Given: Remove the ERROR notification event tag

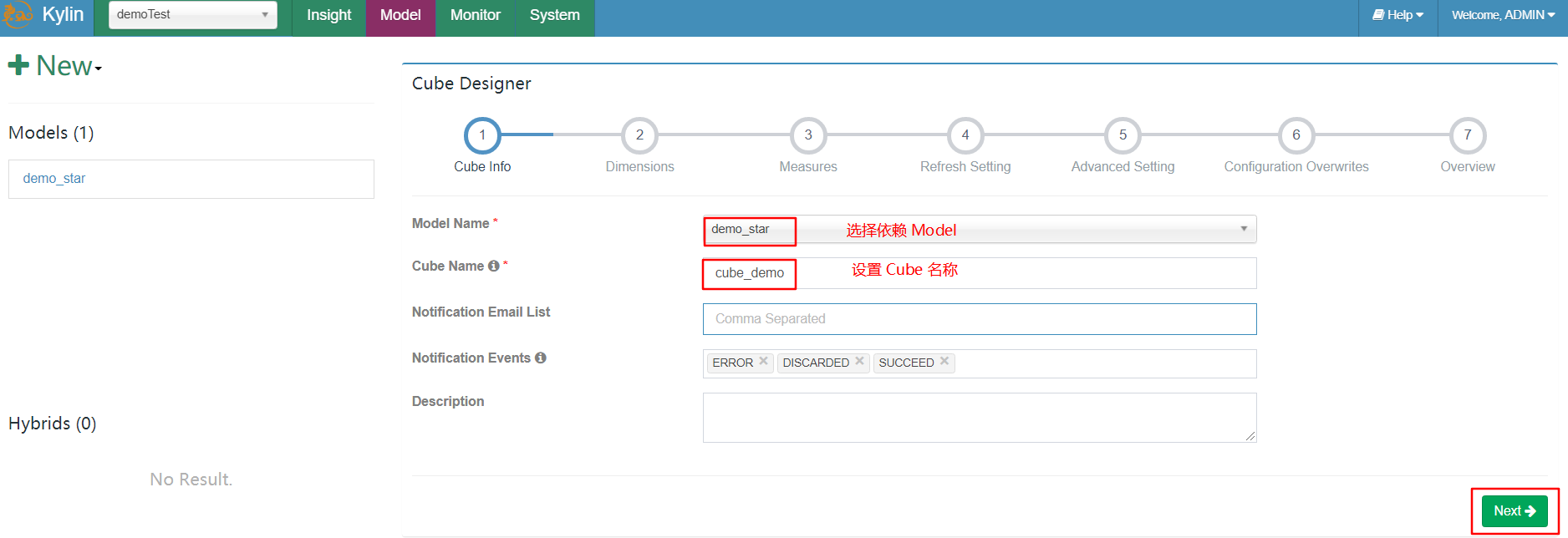Looking at the screenshot, I should 763,362.
